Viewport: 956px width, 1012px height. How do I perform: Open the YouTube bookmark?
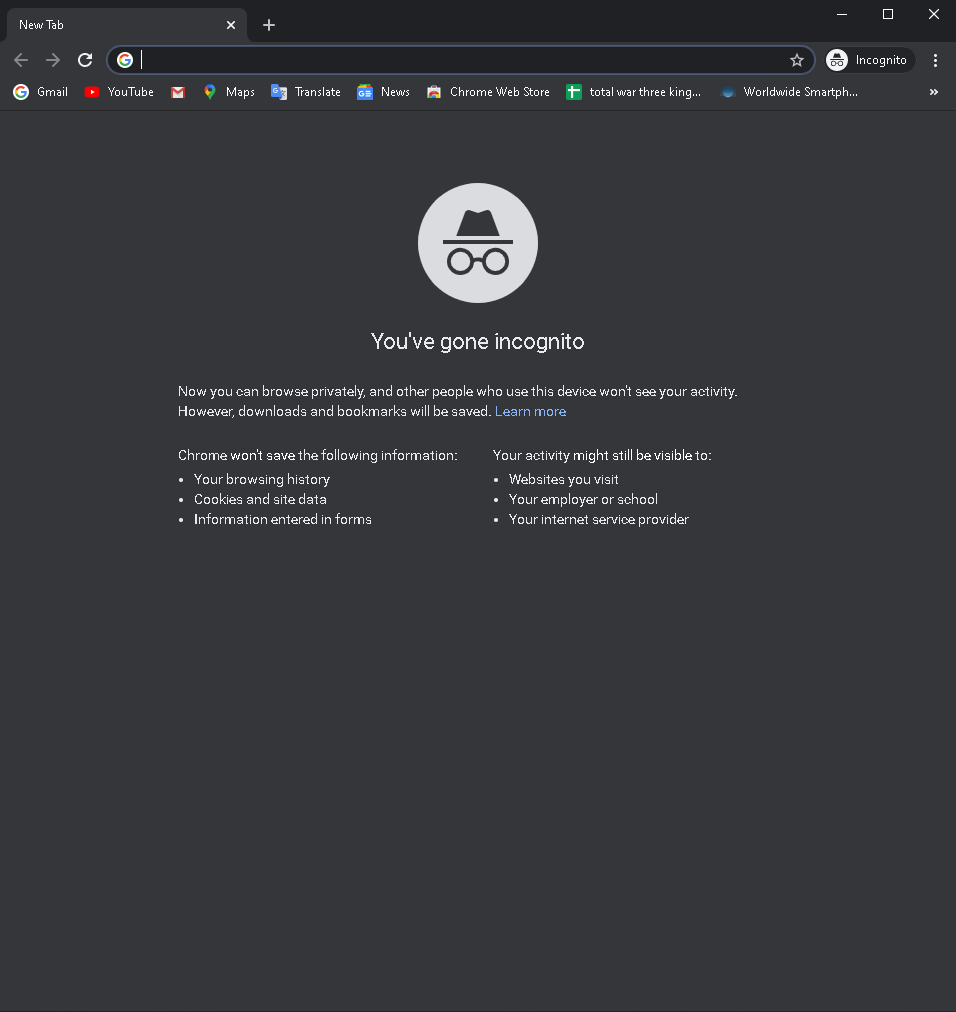coord(119,92)
